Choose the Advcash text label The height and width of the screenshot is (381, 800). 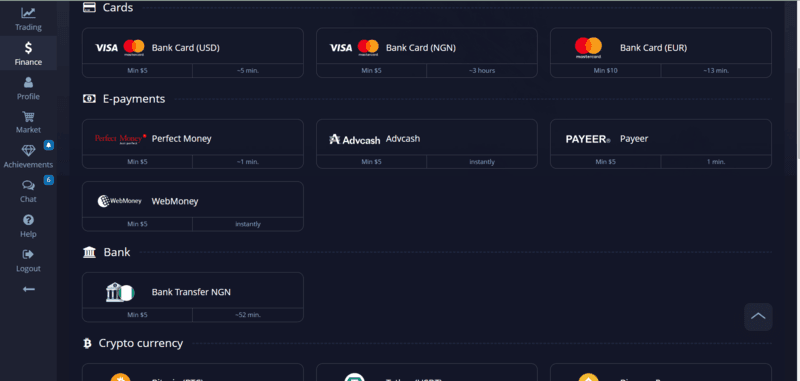(403, 139)
